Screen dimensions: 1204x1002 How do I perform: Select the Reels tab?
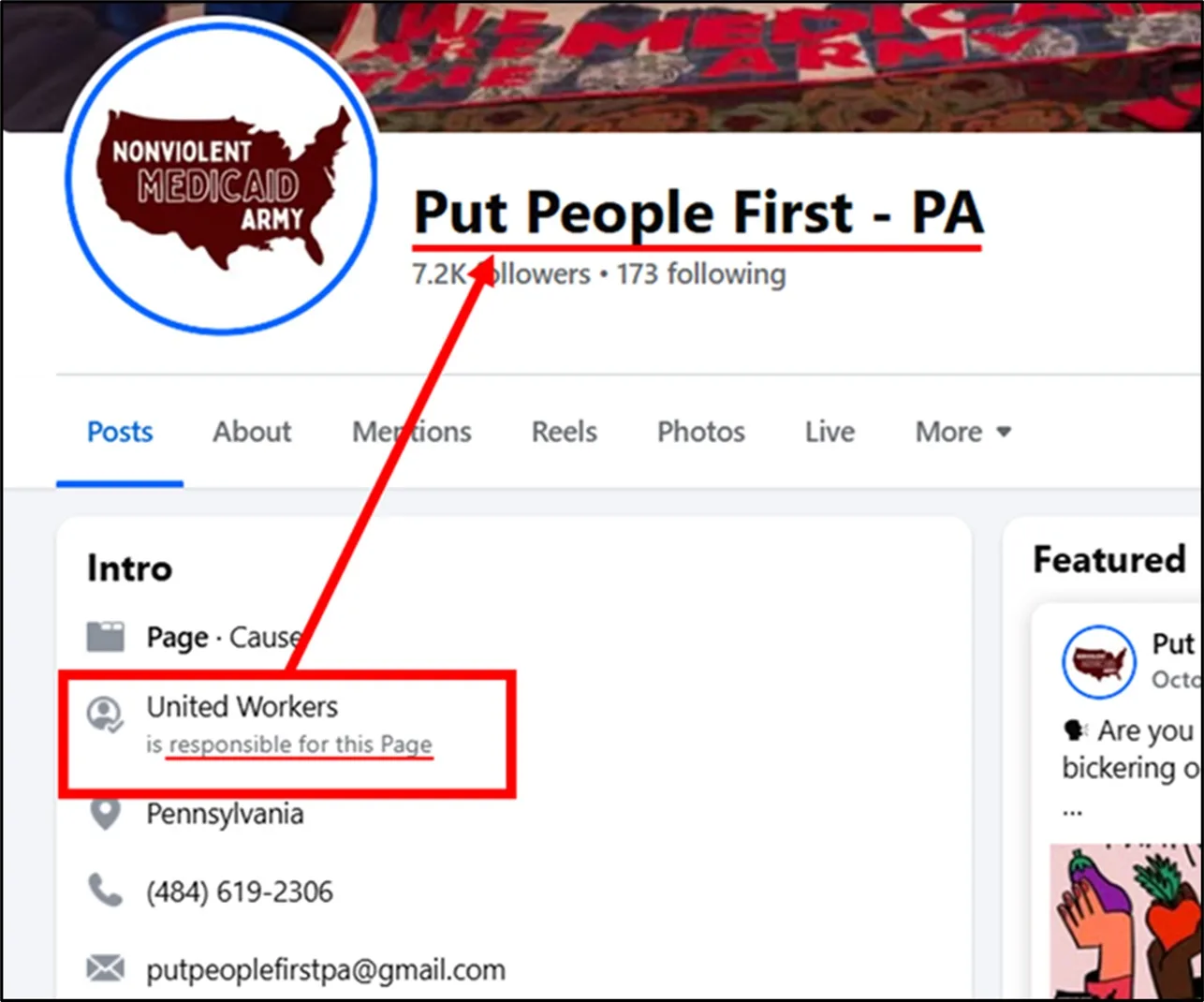565,432
